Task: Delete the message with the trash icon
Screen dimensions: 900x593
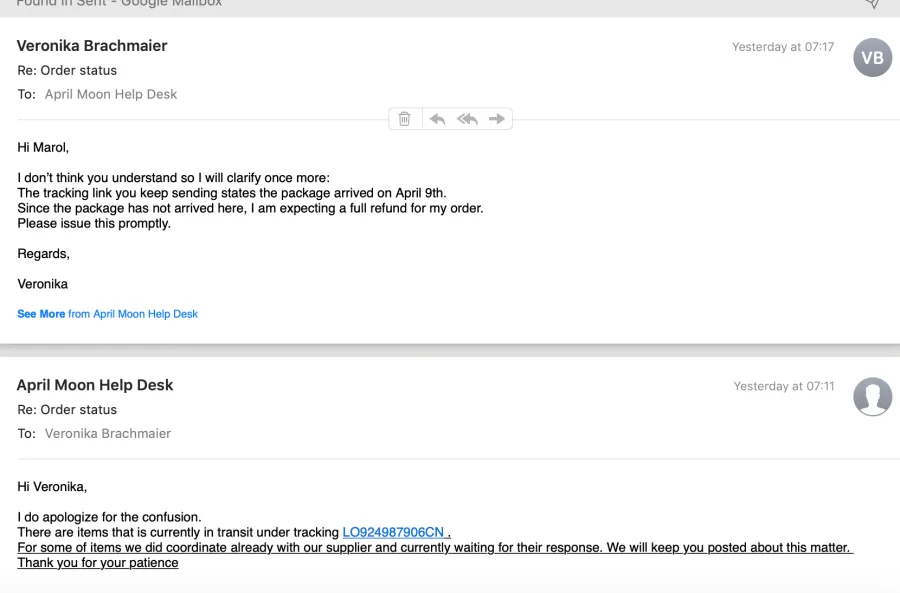Action: click(x=405, y=119)
